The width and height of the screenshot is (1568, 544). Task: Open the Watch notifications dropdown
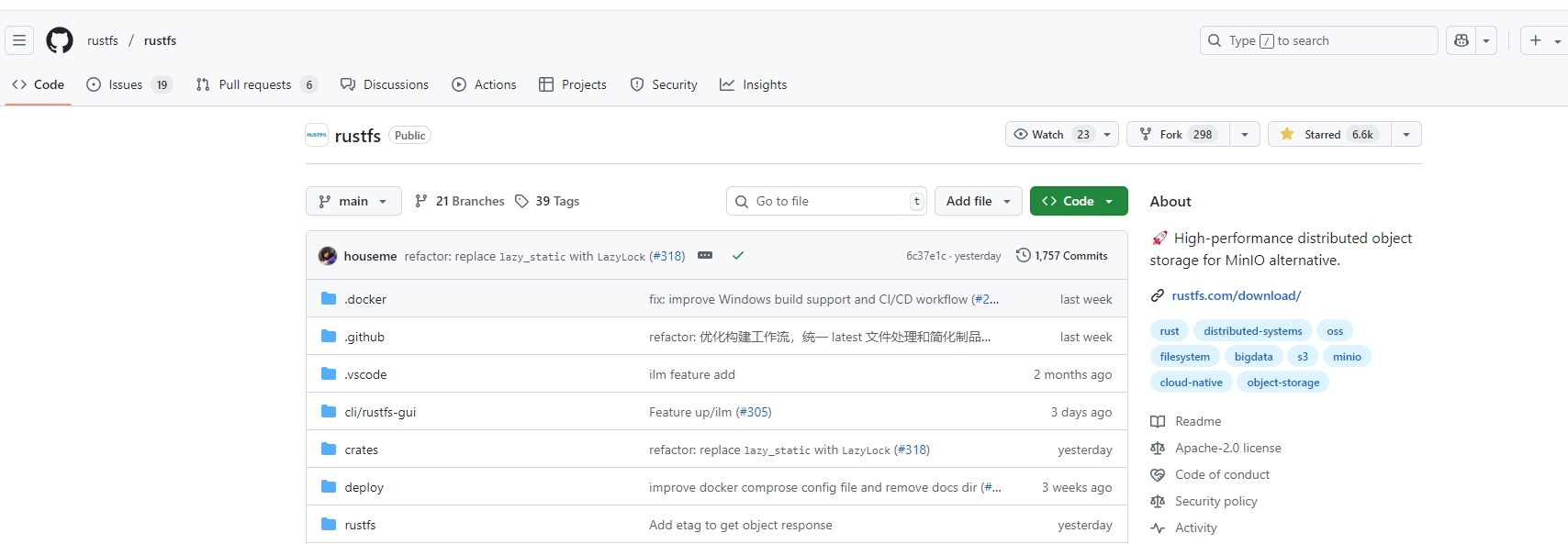(x=1062, y=134)
